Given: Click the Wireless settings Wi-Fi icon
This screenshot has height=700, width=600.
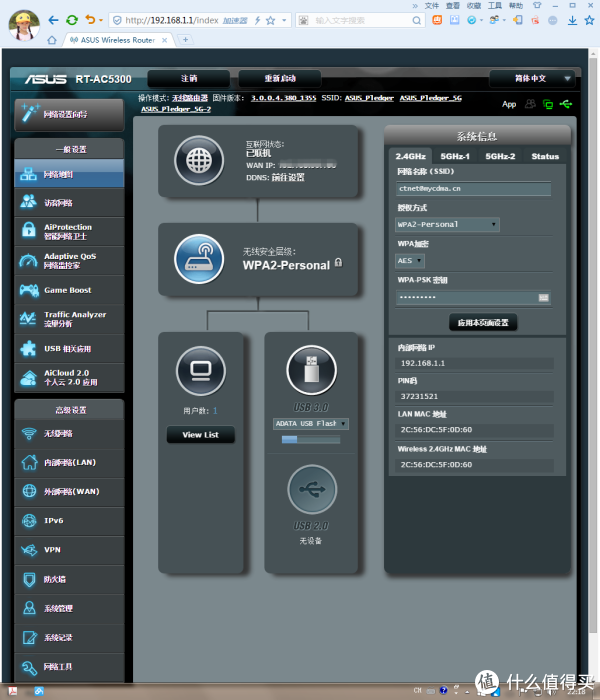Looking at the screenshot, I should click(29, 433).
